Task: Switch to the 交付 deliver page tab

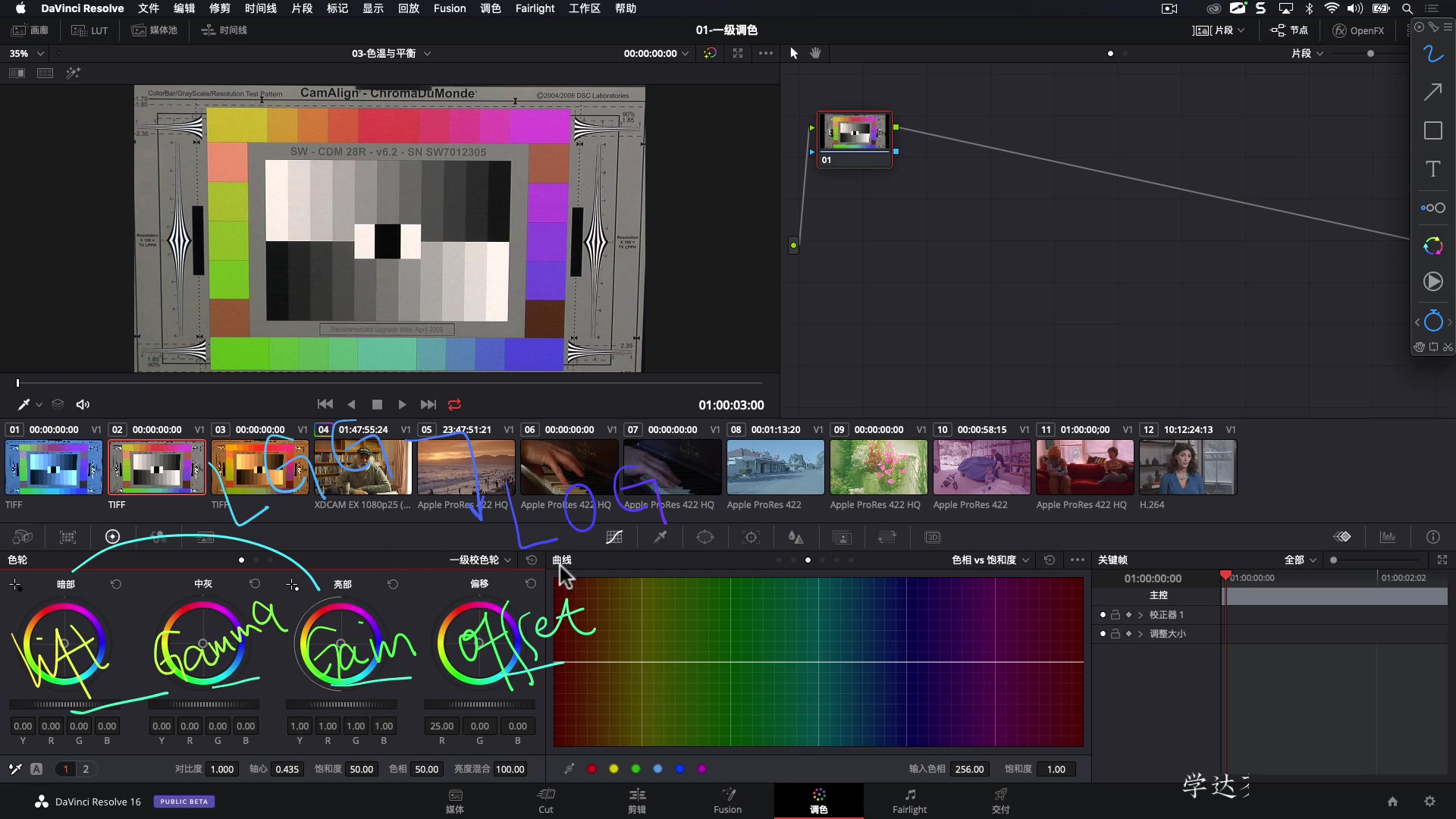Action: [1001, 802]
